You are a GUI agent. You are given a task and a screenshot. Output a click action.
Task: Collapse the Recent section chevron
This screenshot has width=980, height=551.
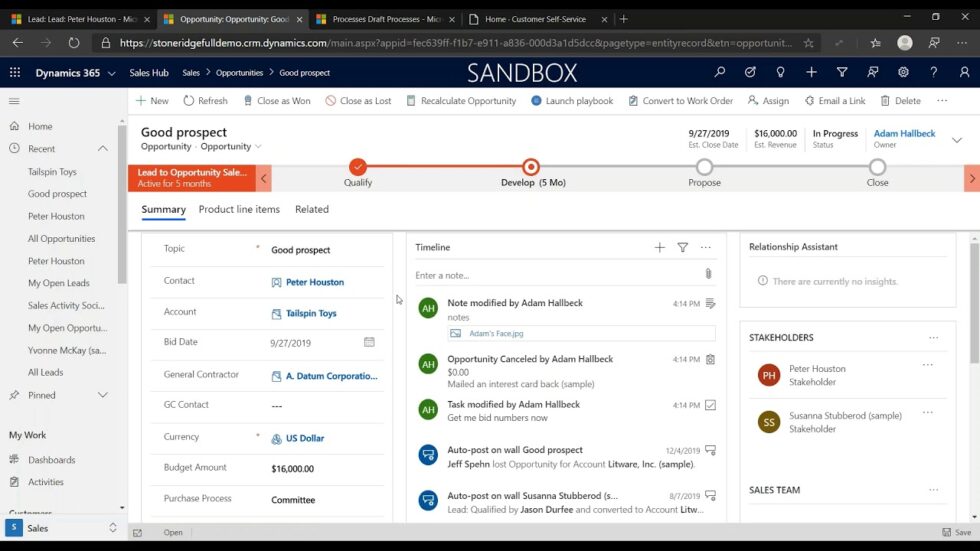pyautogui.click(x=102, y=149)
